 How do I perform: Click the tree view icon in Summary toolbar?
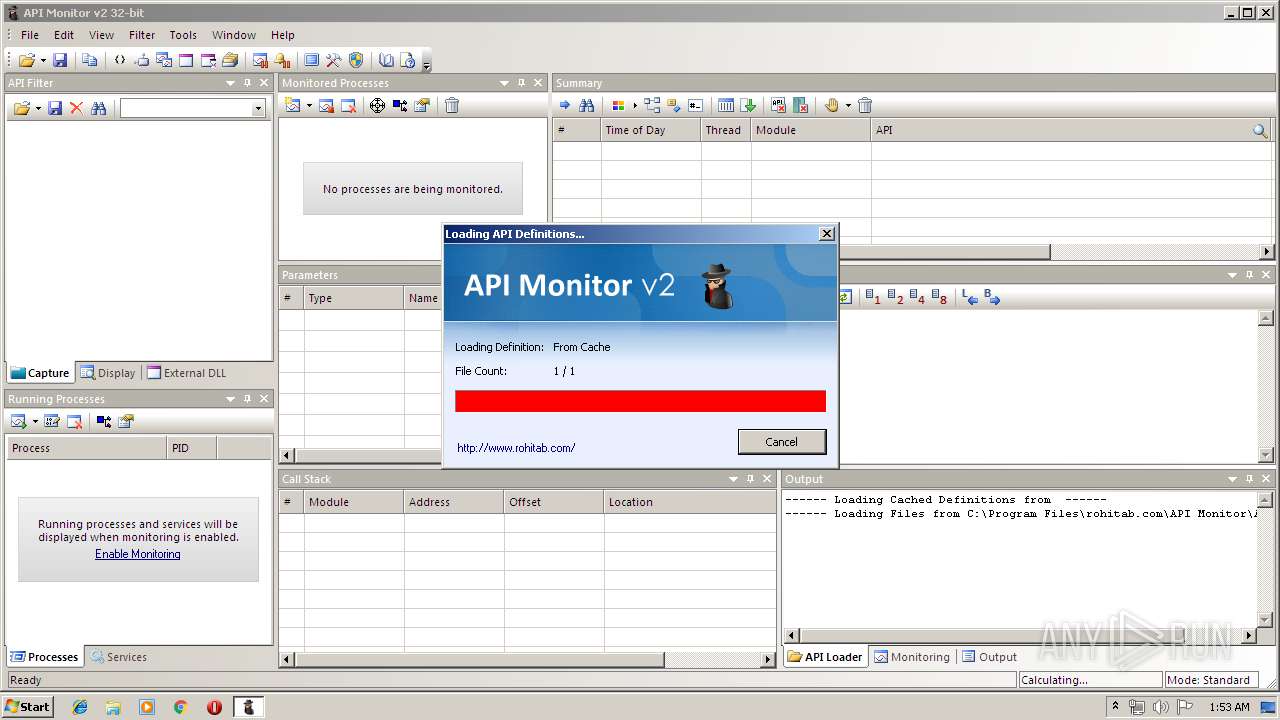click(x=652, y=105)
